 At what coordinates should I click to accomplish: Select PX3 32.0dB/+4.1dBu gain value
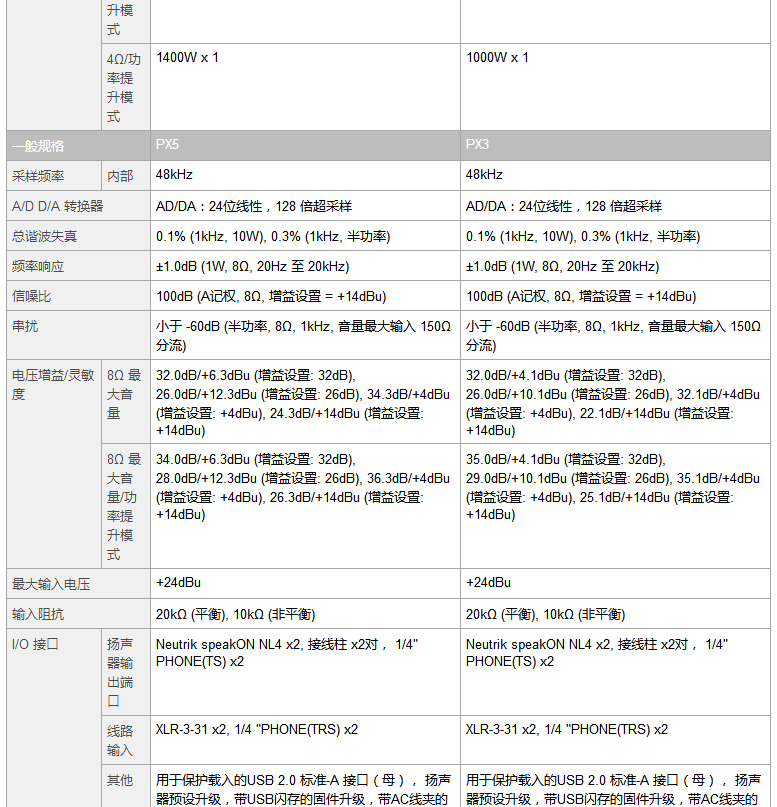615,401
